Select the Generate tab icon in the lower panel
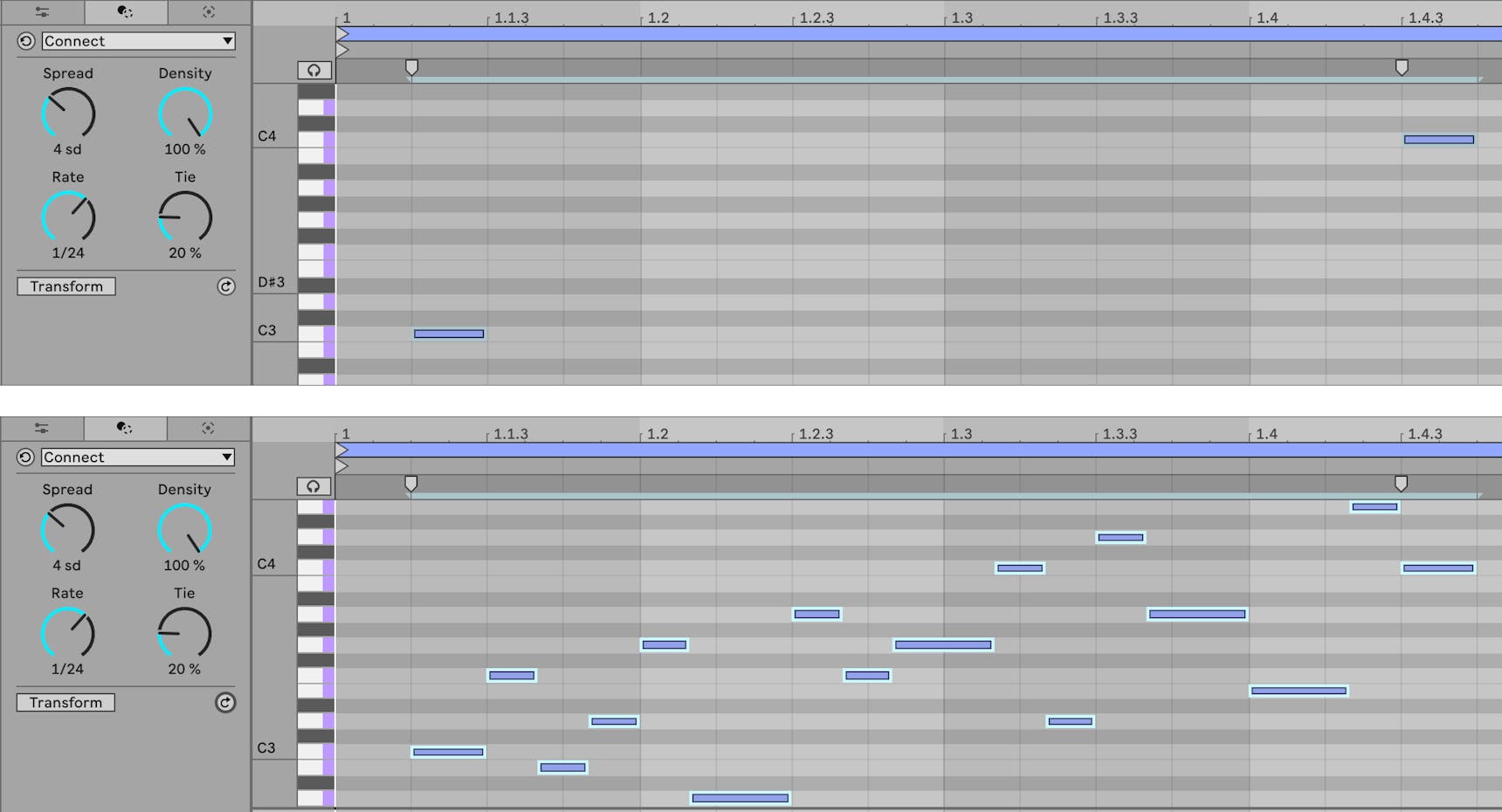 208,428
